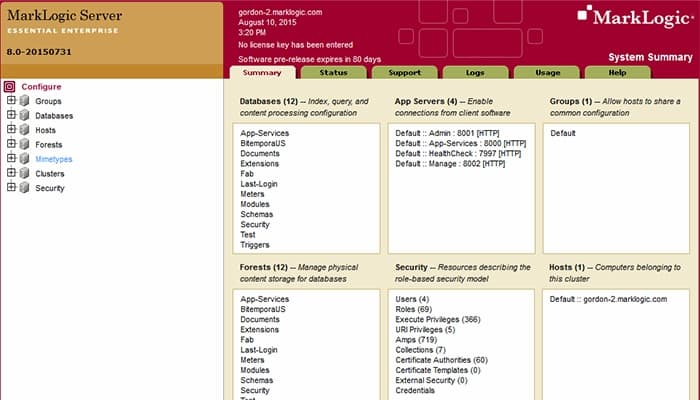Select Forests label in the left tree

pos(49,145)
